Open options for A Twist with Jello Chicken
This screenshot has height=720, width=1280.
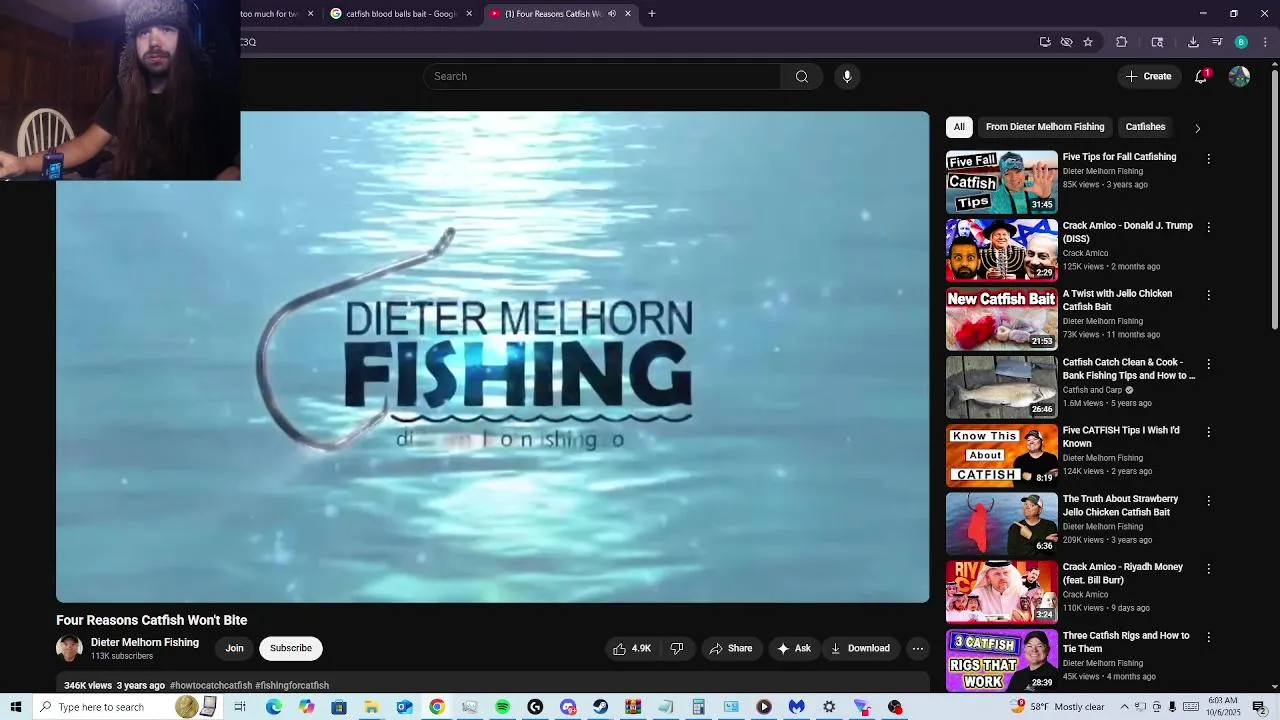tap(1209, 295)
